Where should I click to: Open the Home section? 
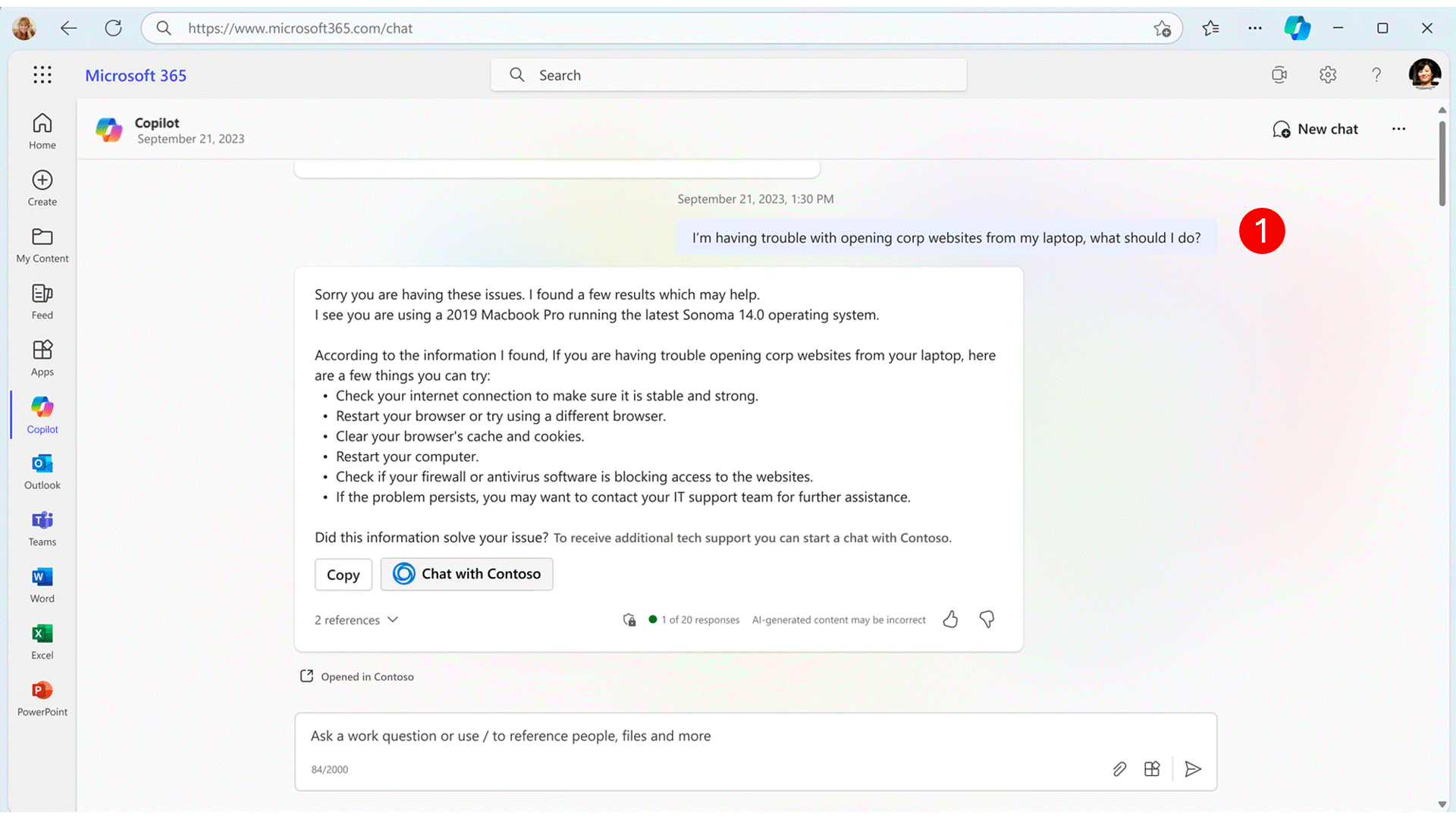coord(42,130)
